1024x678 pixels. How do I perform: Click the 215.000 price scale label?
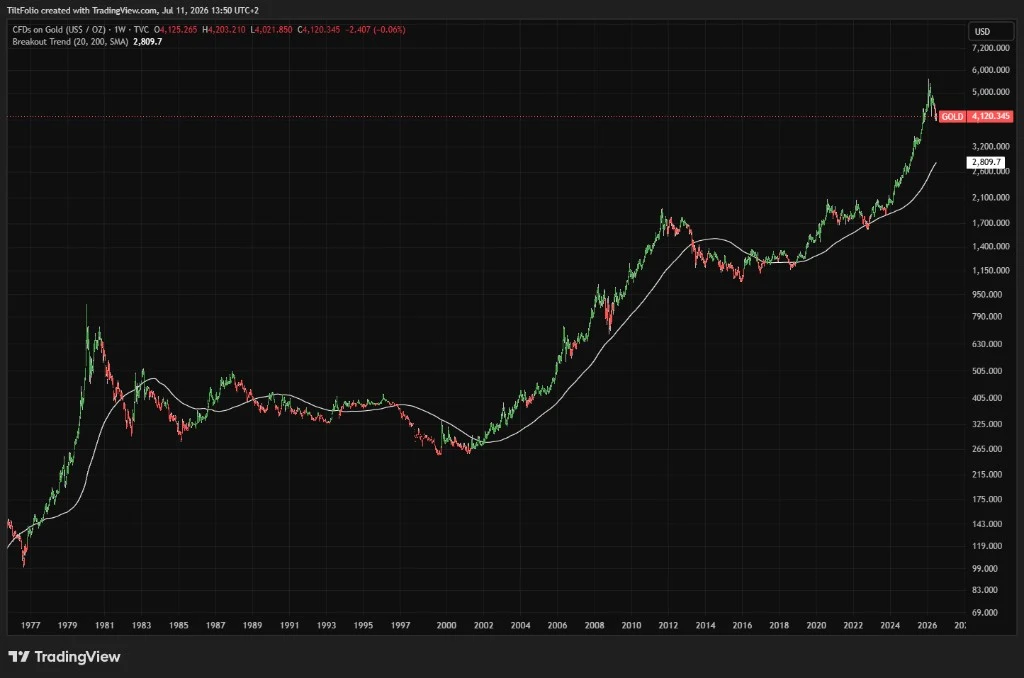pos(987,474)
